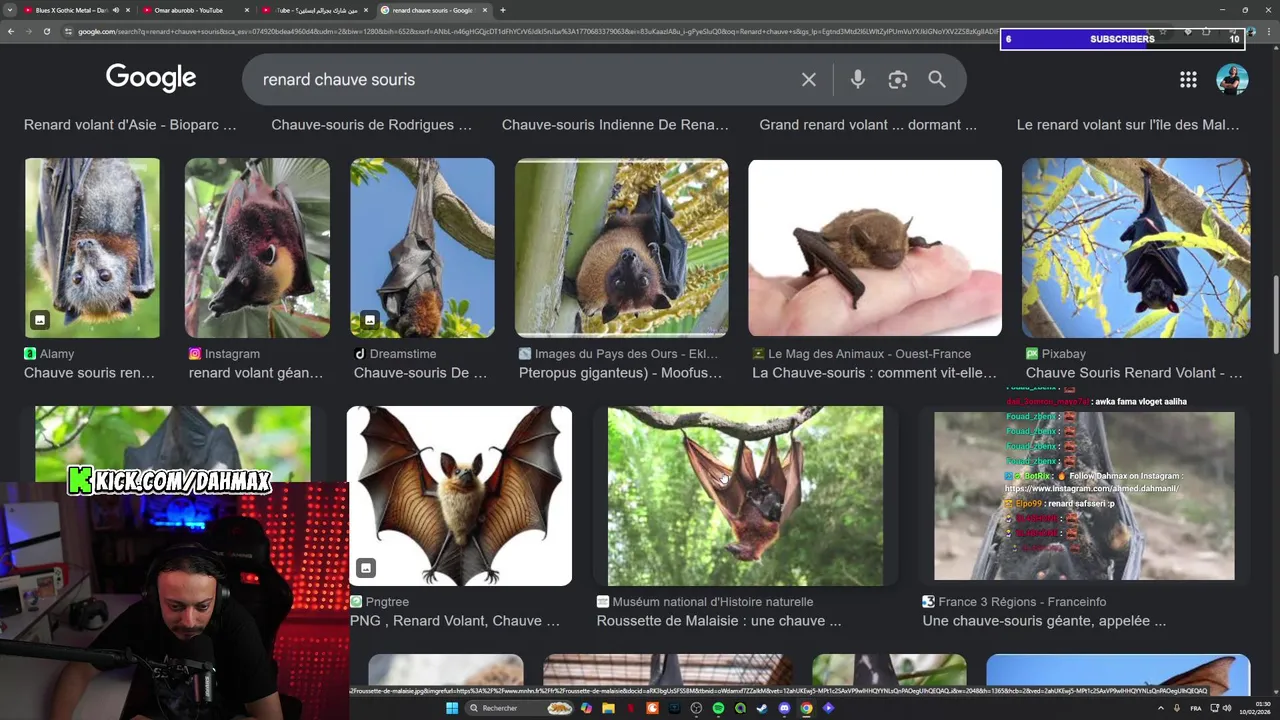Open Spotify from the taskbar
This screenshot has width=1280, height=720.
[x=718, y=708]
